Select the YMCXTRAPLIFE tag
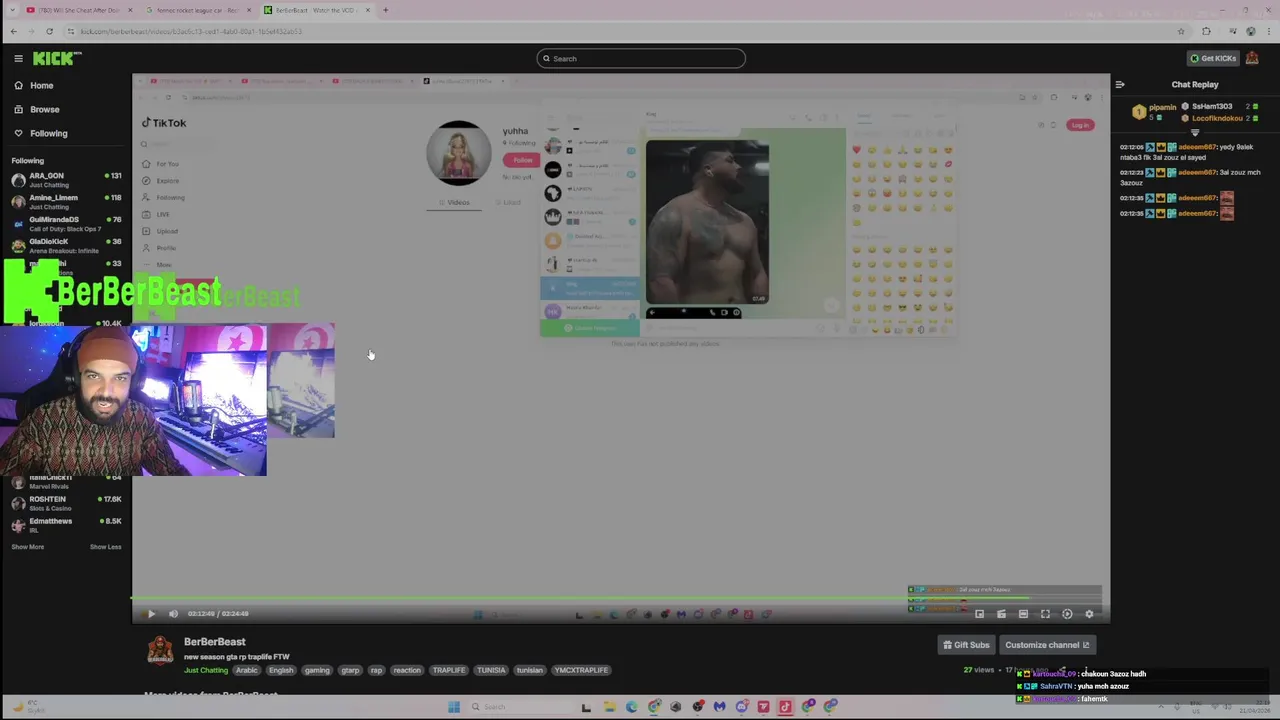 tap(581, 670)
